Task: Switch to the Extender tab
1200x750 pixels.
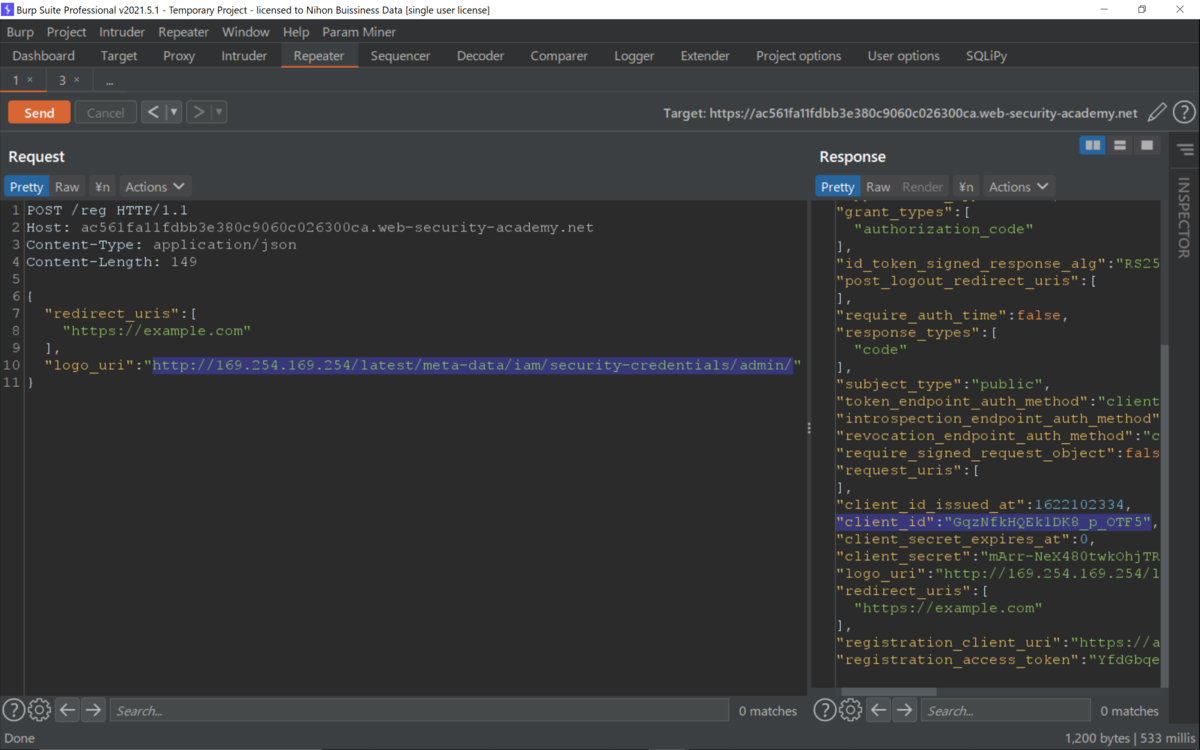Action: [705, 56]
